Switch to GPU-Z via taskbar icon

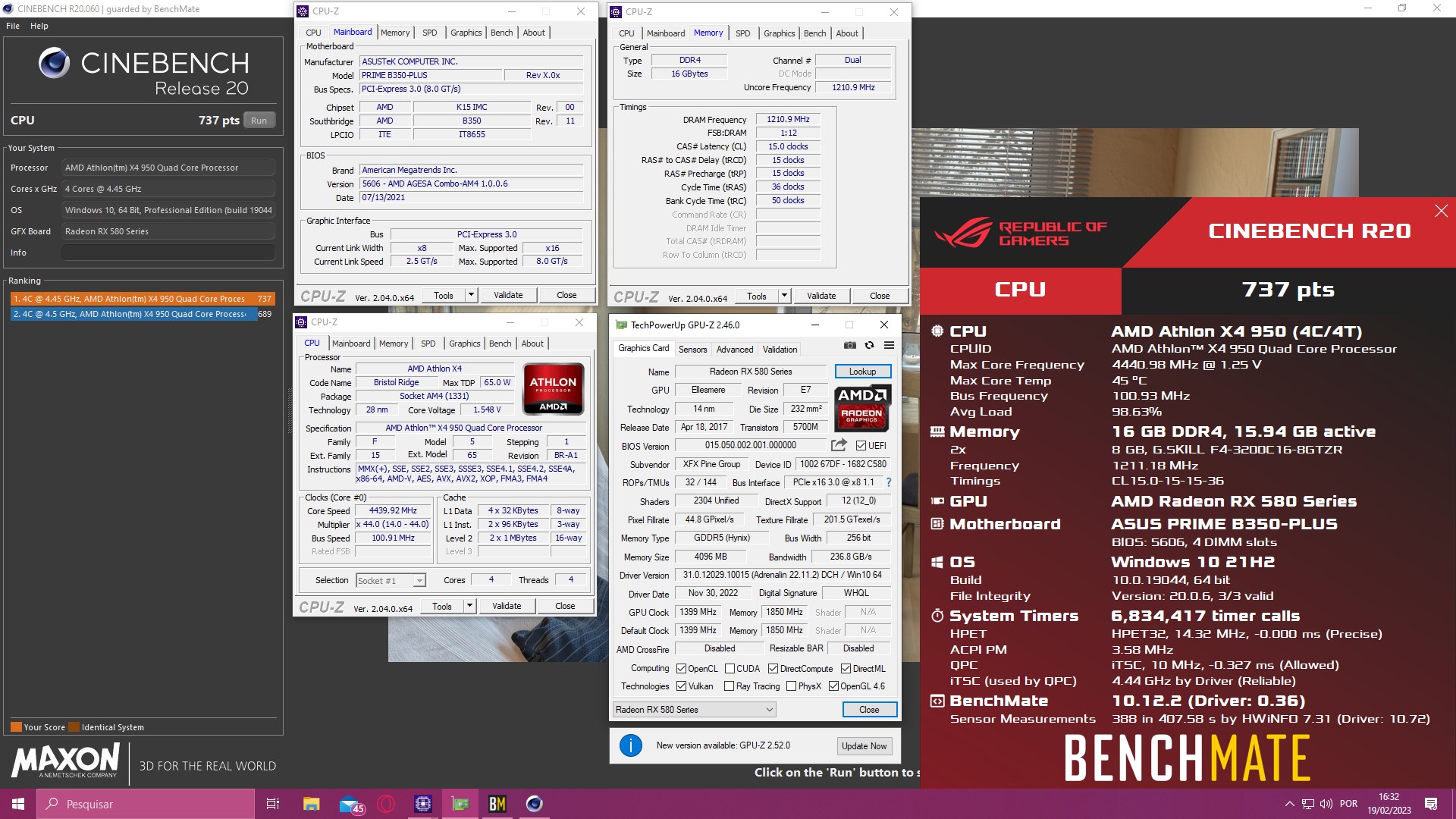pyautogui.click(x=460, y=804)
